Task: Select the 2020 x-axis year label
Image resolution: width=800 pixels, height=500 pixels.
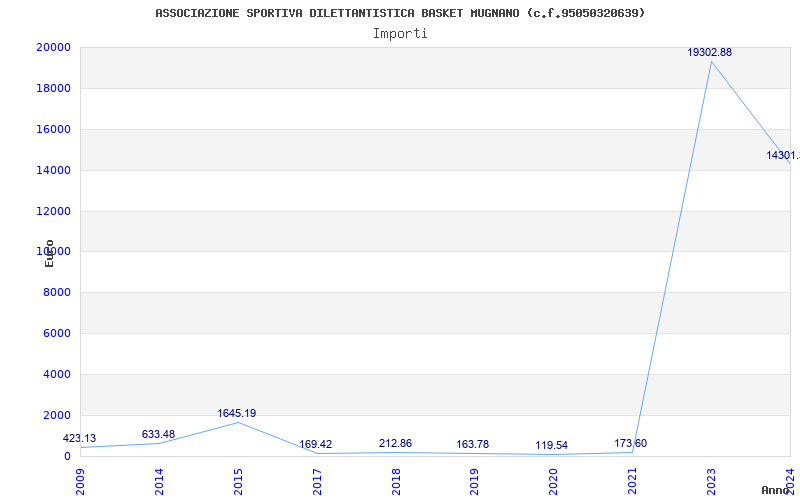Action: coord(554,482)
